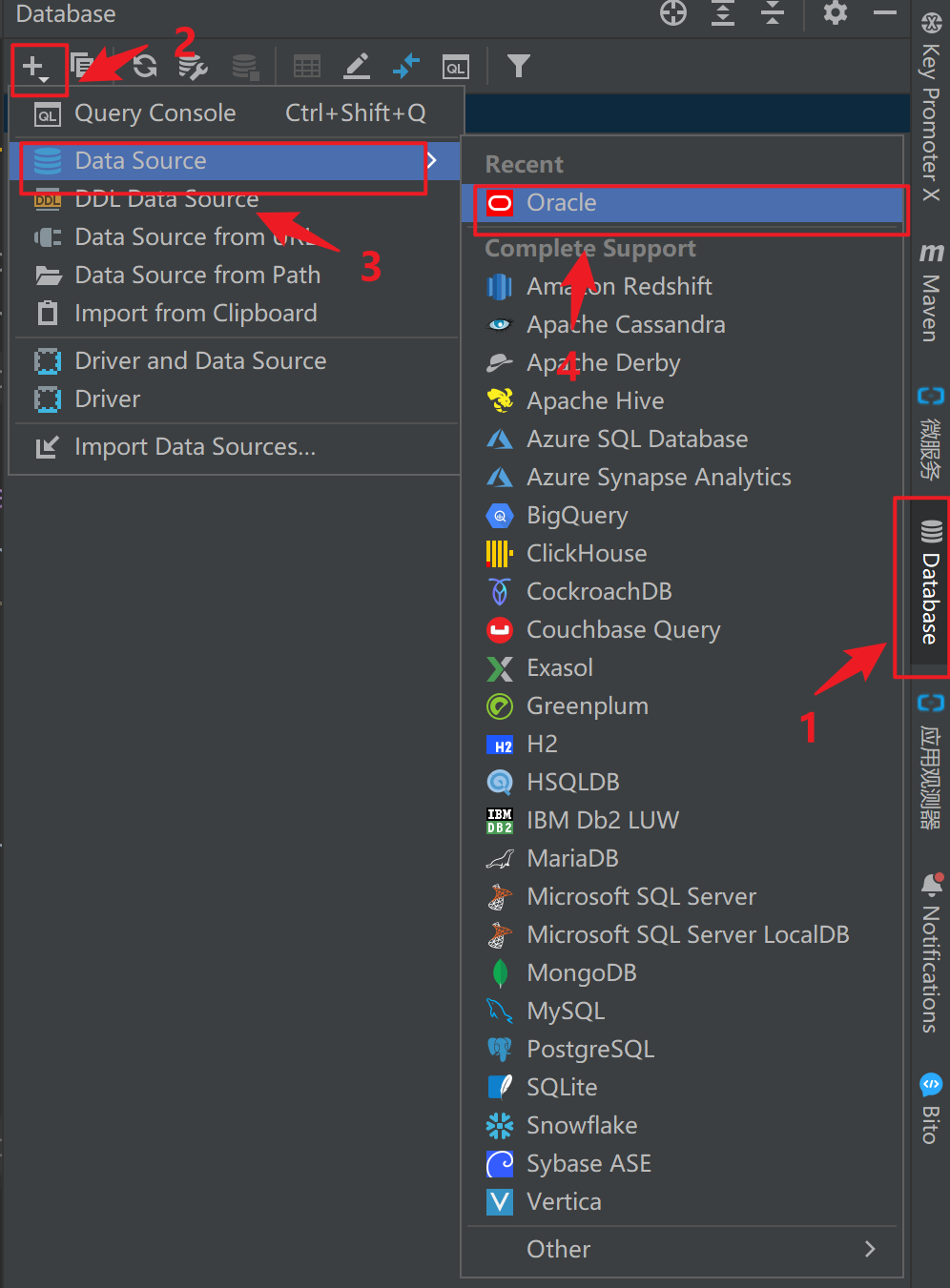Click the Duplicate icon beside the plus button

83,66
